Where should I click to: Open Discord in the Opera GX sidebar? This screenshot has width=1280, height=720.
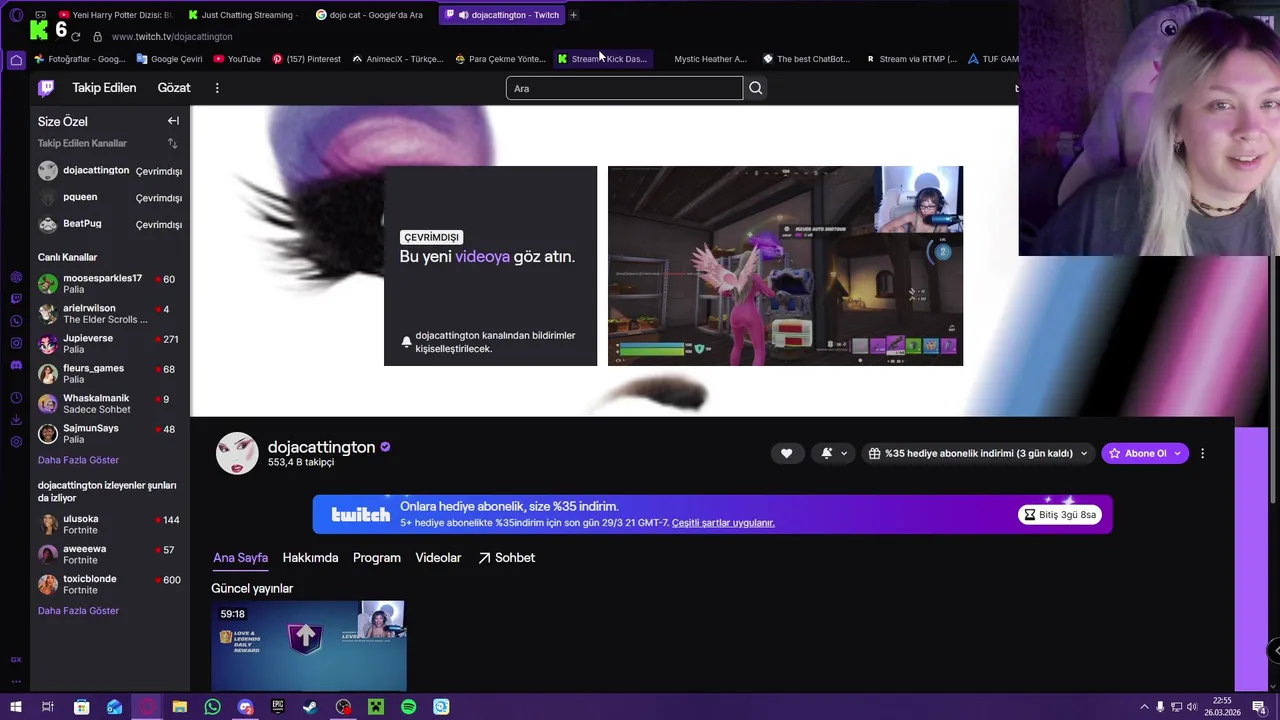click(x=16, y=365)
